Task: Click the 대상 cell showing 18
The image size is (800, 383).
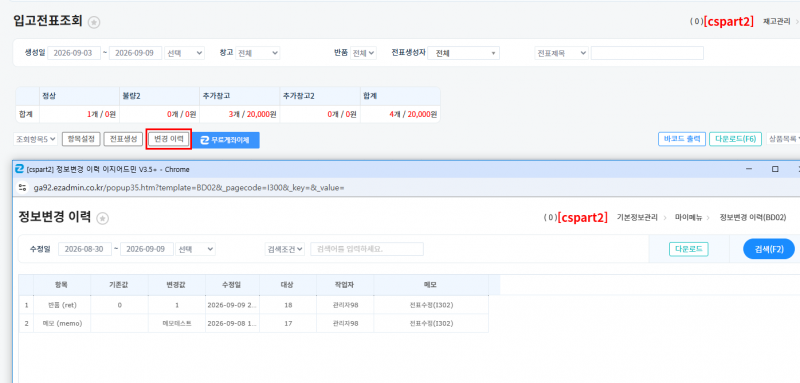Action: coord(288,305)
